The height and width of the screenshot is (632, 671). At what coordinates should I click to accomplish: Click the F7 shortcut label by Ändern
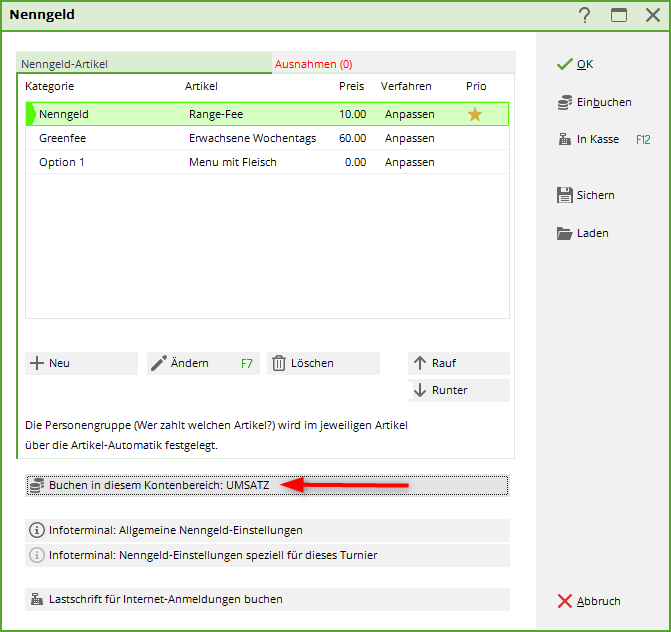(246, 364)
